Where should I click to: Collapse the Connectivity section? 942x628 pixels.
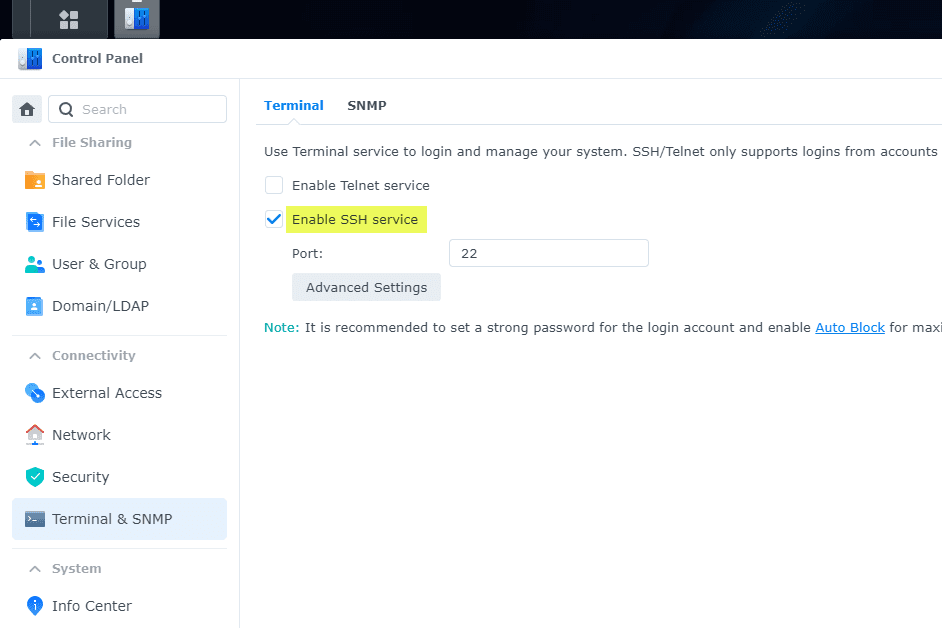[x=34, y=356]
